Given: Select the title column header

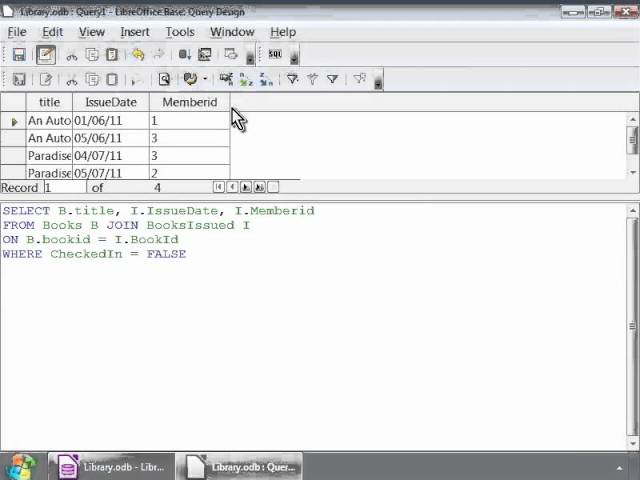Looking at the screenshot, I should (x=49, y=102).
